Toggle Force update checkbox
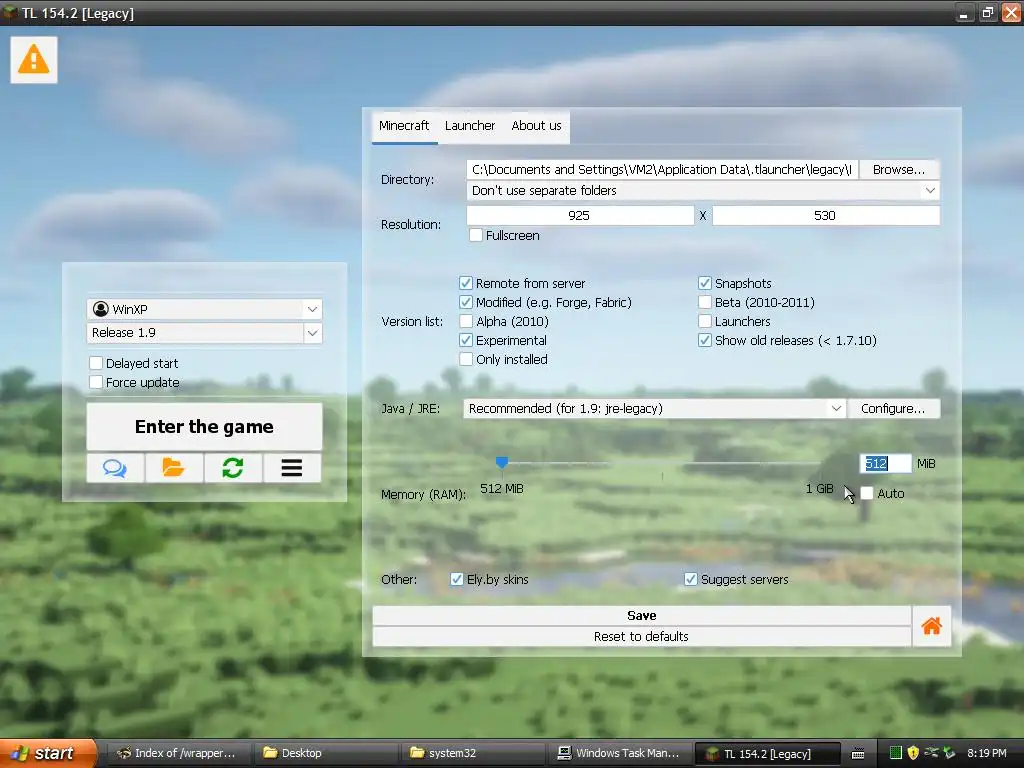This screenshot has width=1024, height=768. pyautogui.click(x=96, y=382)
